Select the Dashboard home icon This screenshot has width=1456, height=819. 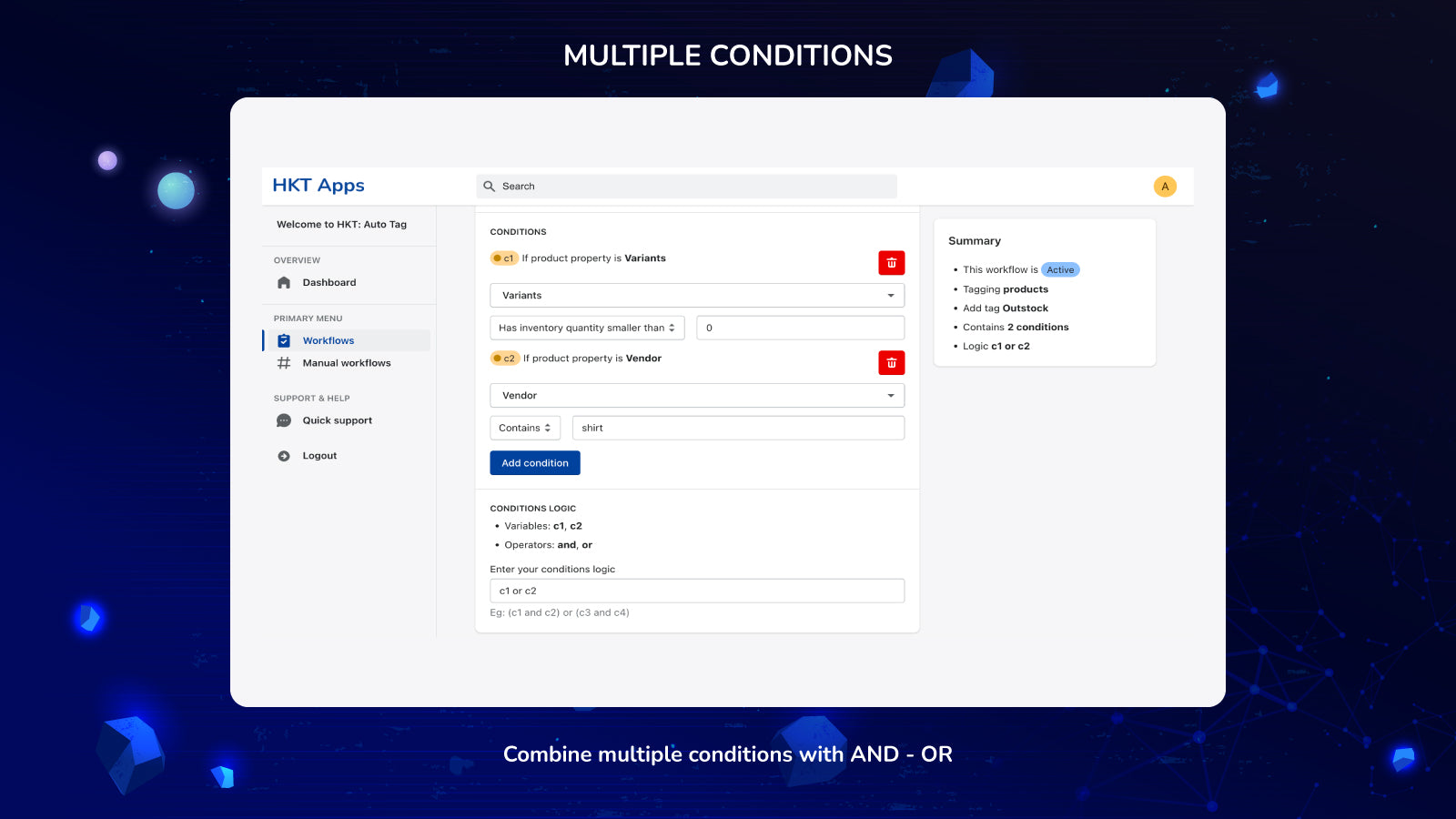click(x=283, y=282)
